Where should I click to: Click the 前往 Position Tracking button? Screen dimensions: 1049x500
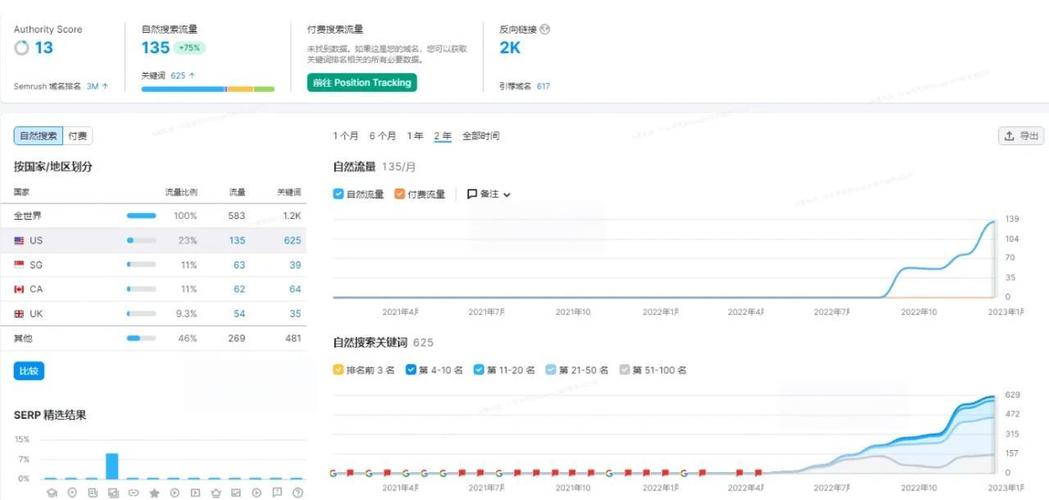point(361,83)
